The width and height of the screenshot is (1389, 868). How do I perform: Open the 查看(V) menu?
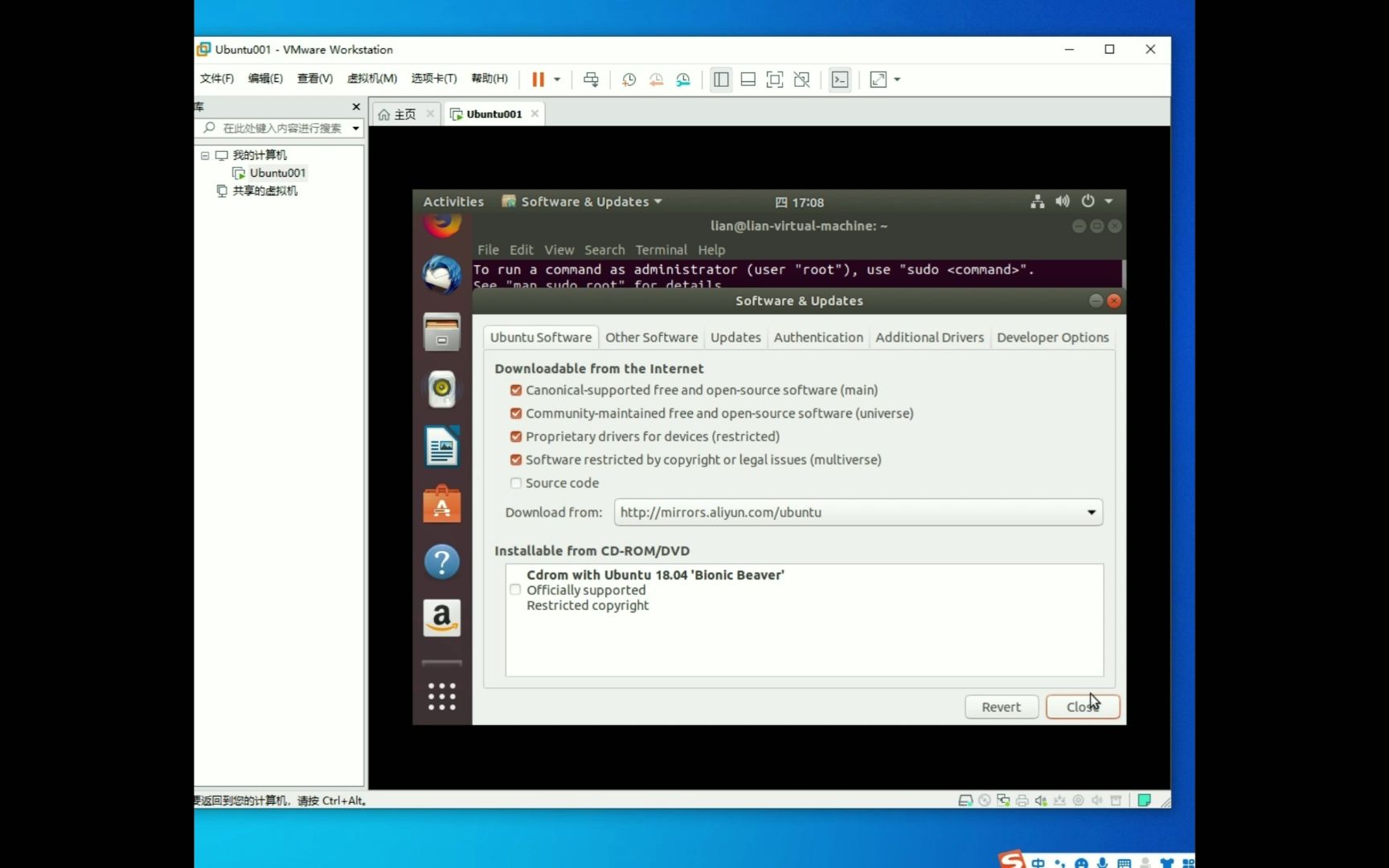(x=315, y=78)
